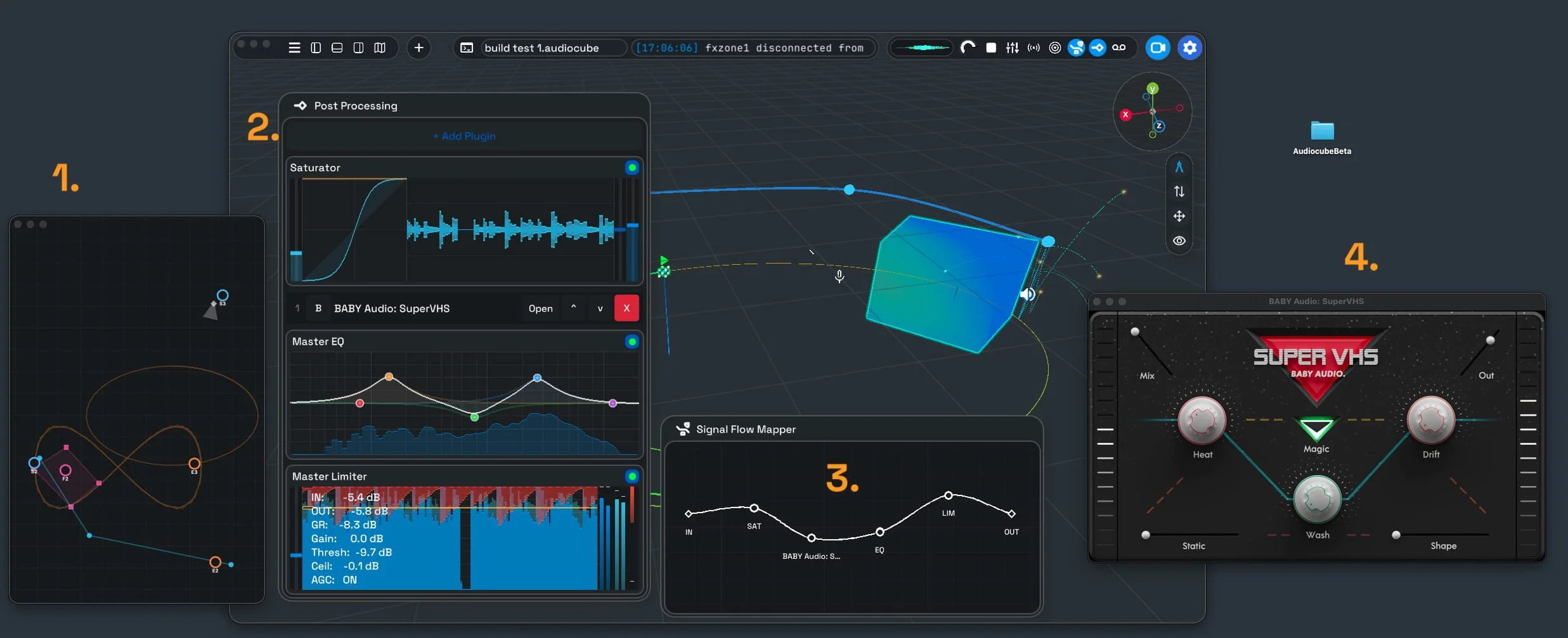Click the Drift knob in SuperVHS
The height and width of the screenshot is (638, 1568).
[x=1431, y=421]
